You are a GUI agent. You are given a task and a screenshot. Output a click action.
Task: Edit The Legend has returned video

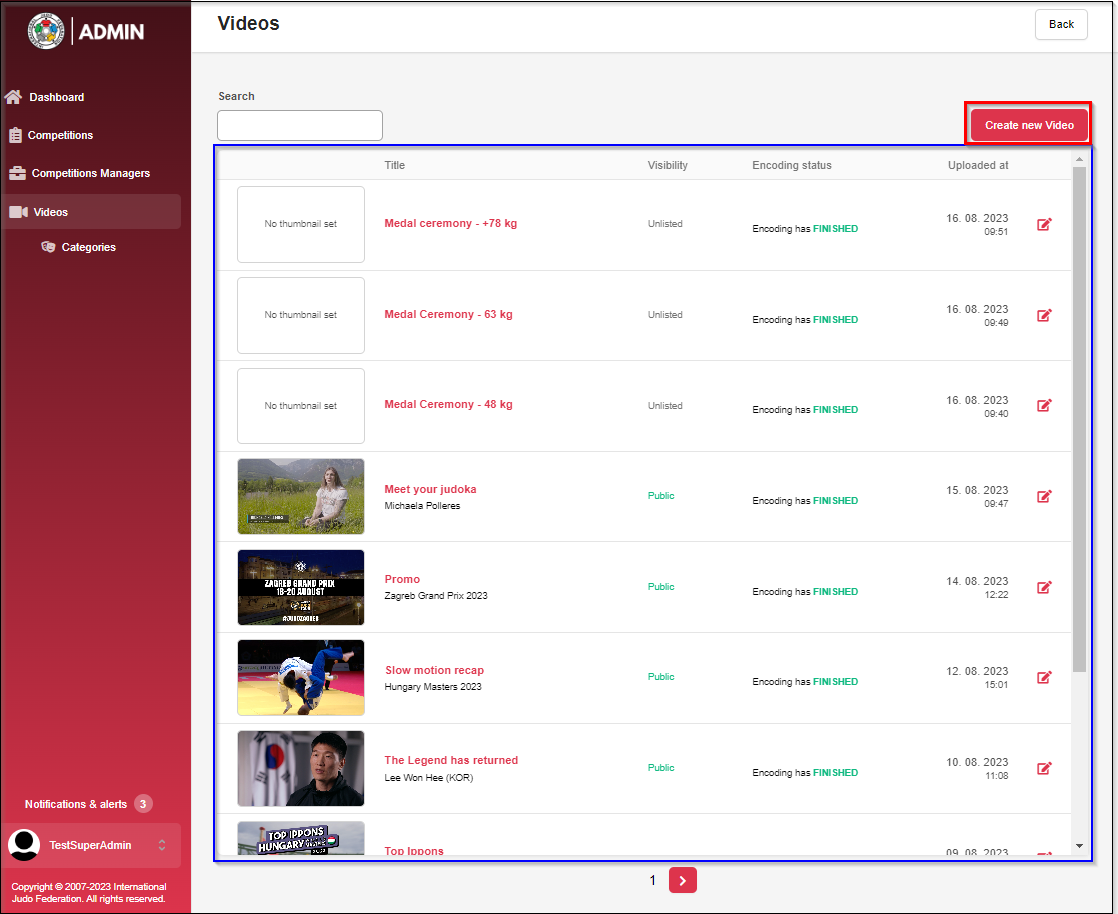click(1044, 768)
